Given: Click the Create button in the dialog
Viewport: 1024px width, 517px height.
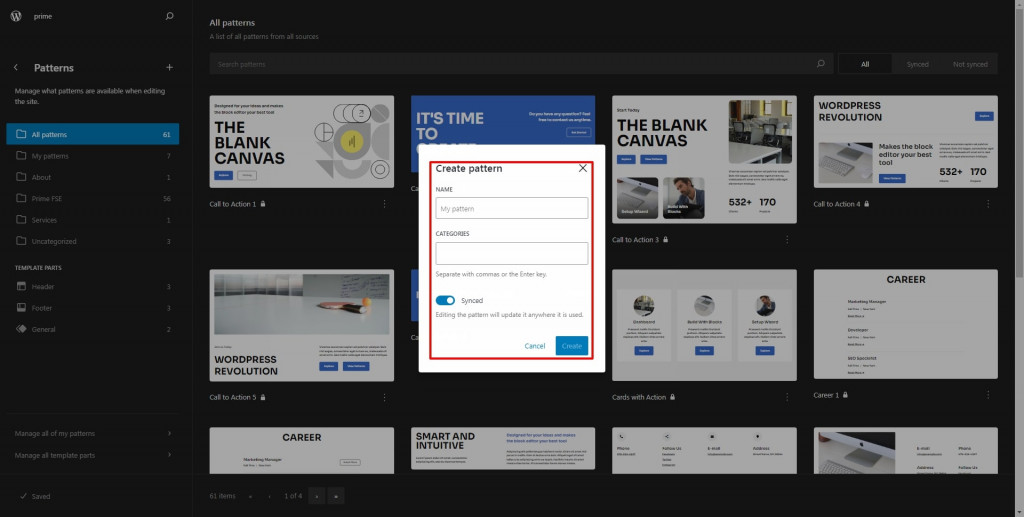Looking at the screenshot, I should point(572,346).
